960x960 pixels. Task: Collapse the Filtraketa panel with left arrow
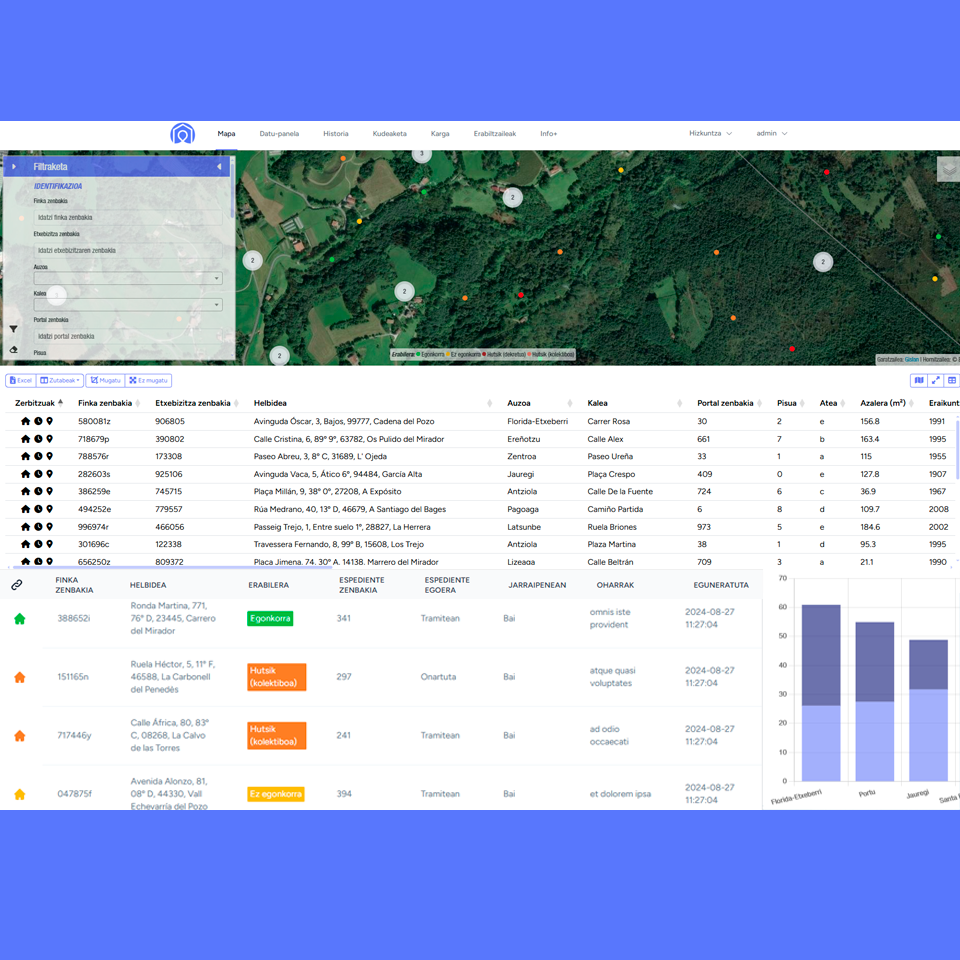pos(219,167)
